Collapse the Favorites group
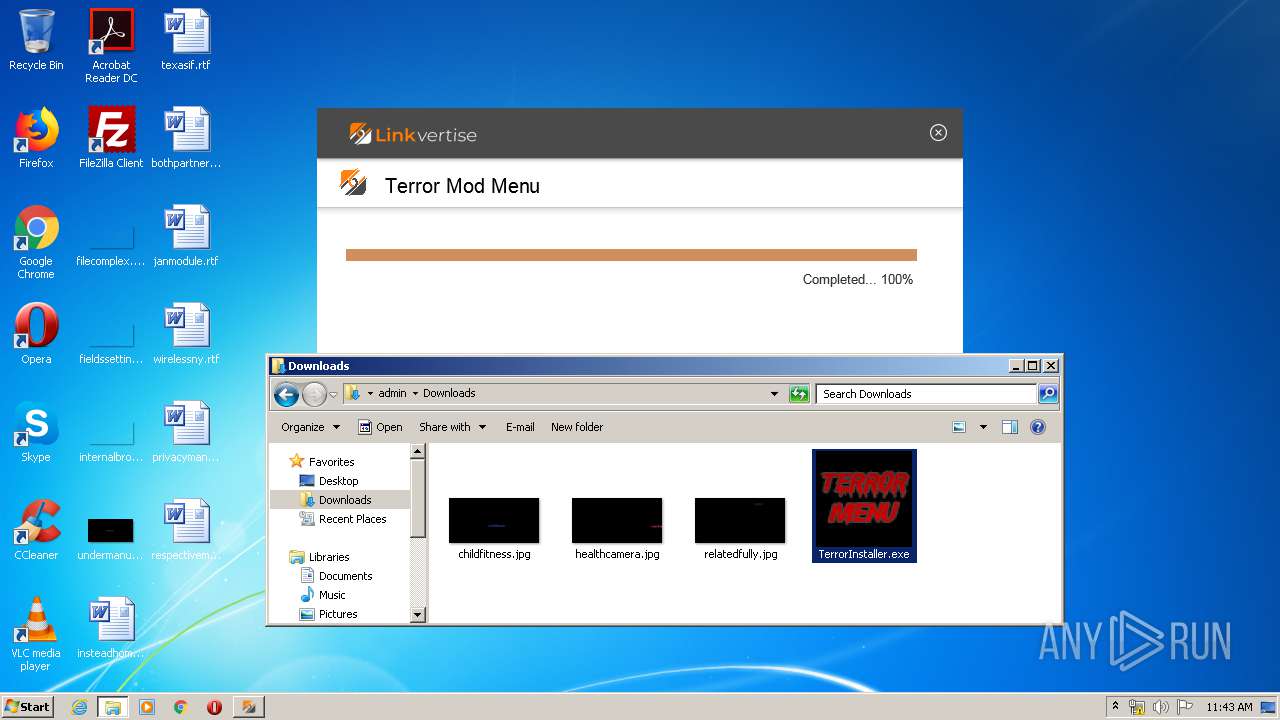1280x720 pixels. pos(322,462)
